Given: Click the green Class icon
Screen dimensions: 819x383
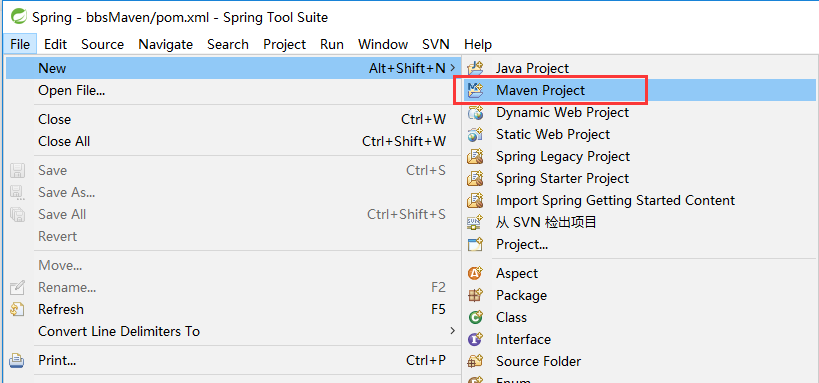Looking at the screenshot, I should [475, 317].
